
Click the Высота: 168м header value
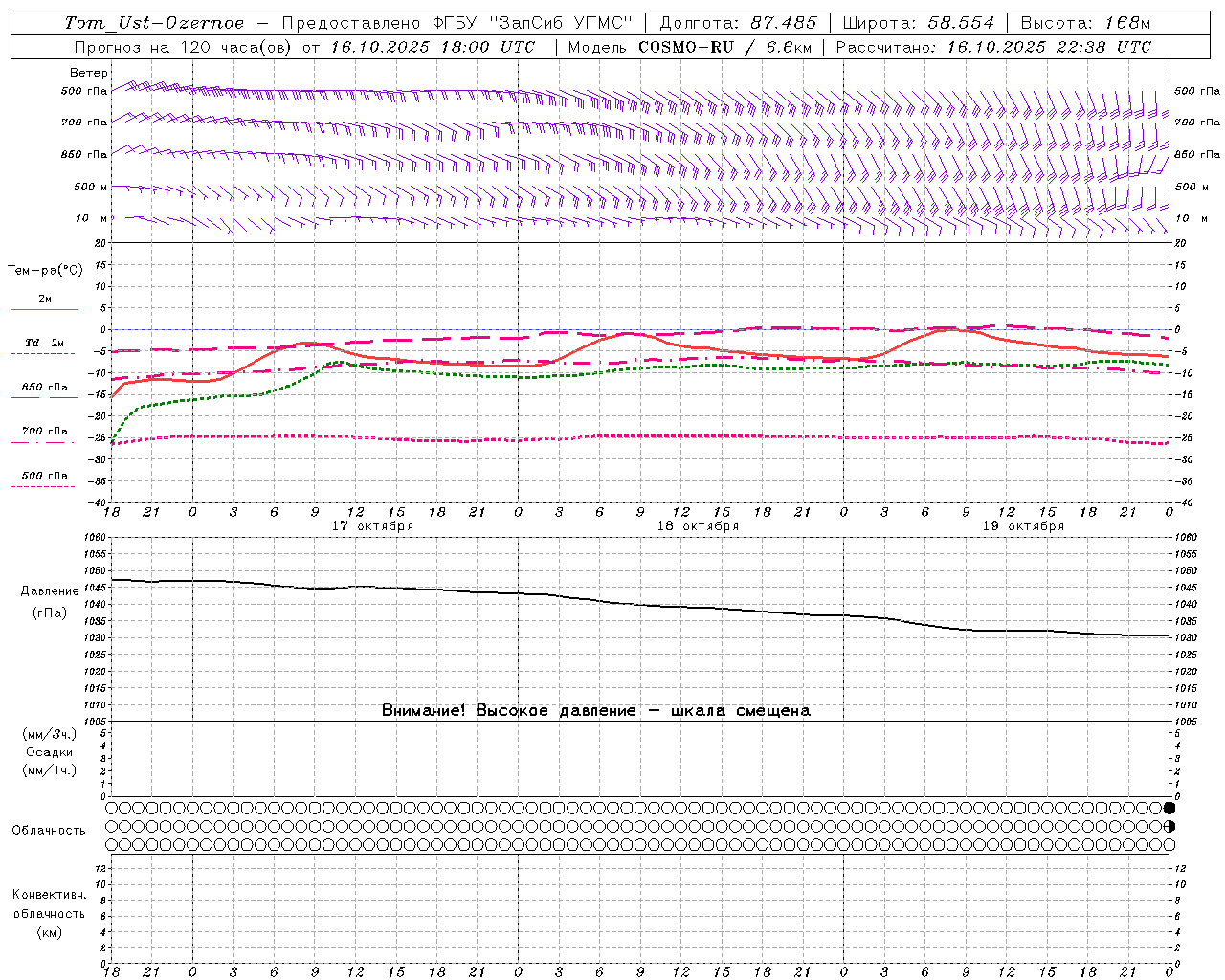point(1085,23)
